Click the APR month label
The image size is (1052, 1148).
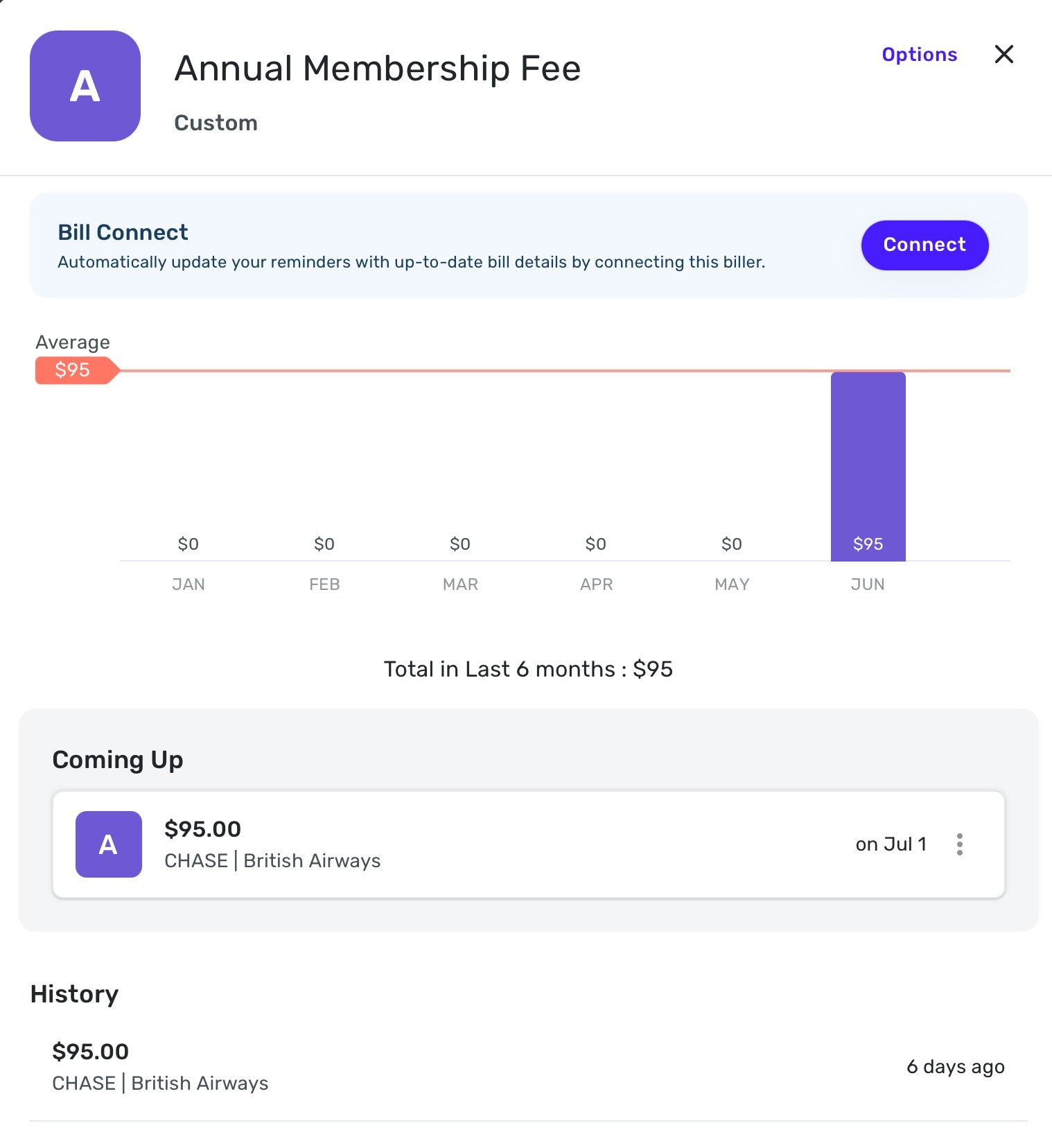click(x=596, y=584)
